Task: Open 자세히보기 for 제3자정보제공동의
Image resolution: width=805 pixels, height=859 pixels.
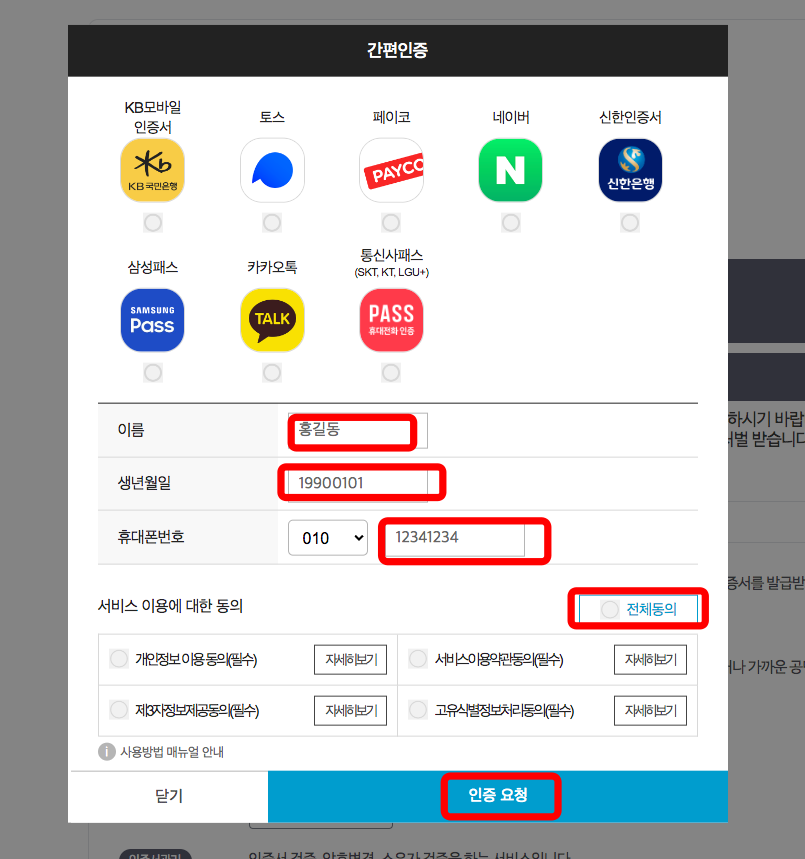Action: (351, 711)
